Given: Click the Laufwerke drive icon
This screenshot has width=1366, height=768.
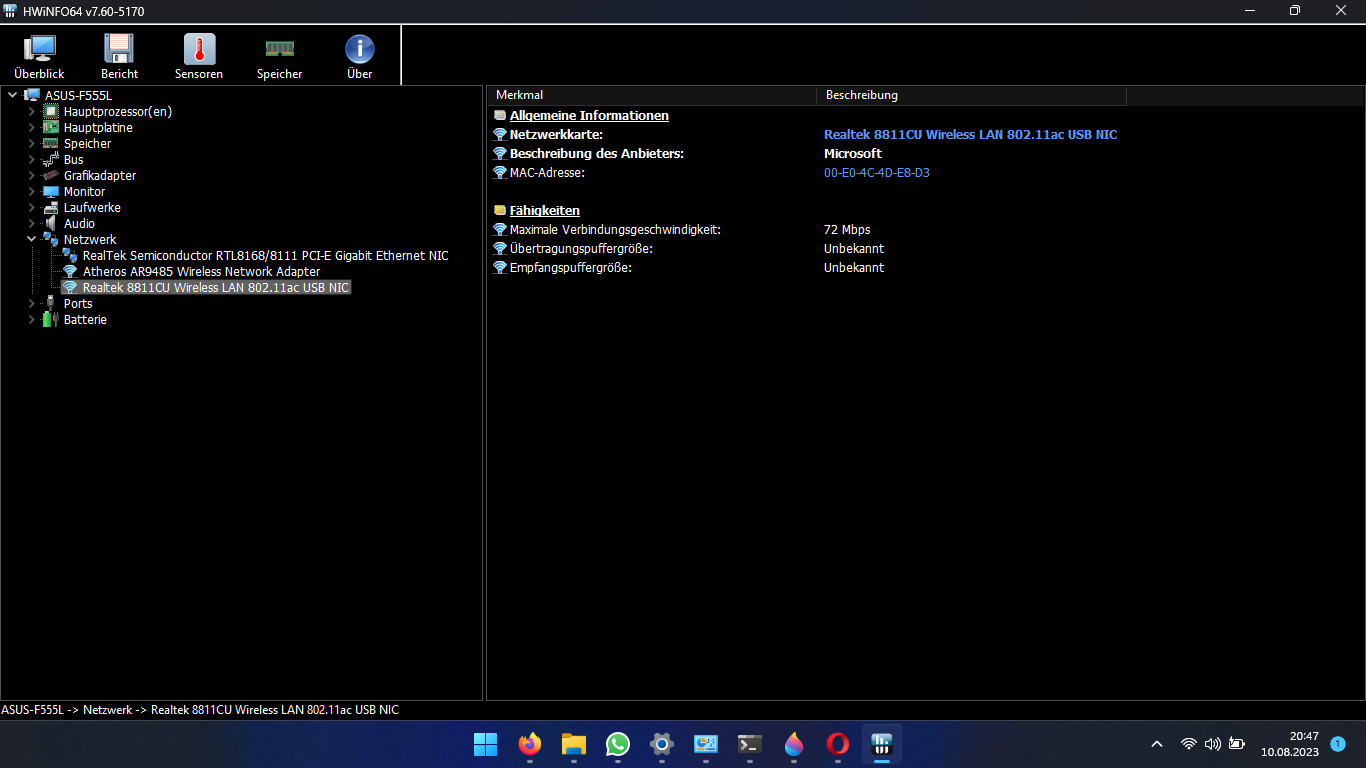Looking at the screenshot, I should (50, 208).
